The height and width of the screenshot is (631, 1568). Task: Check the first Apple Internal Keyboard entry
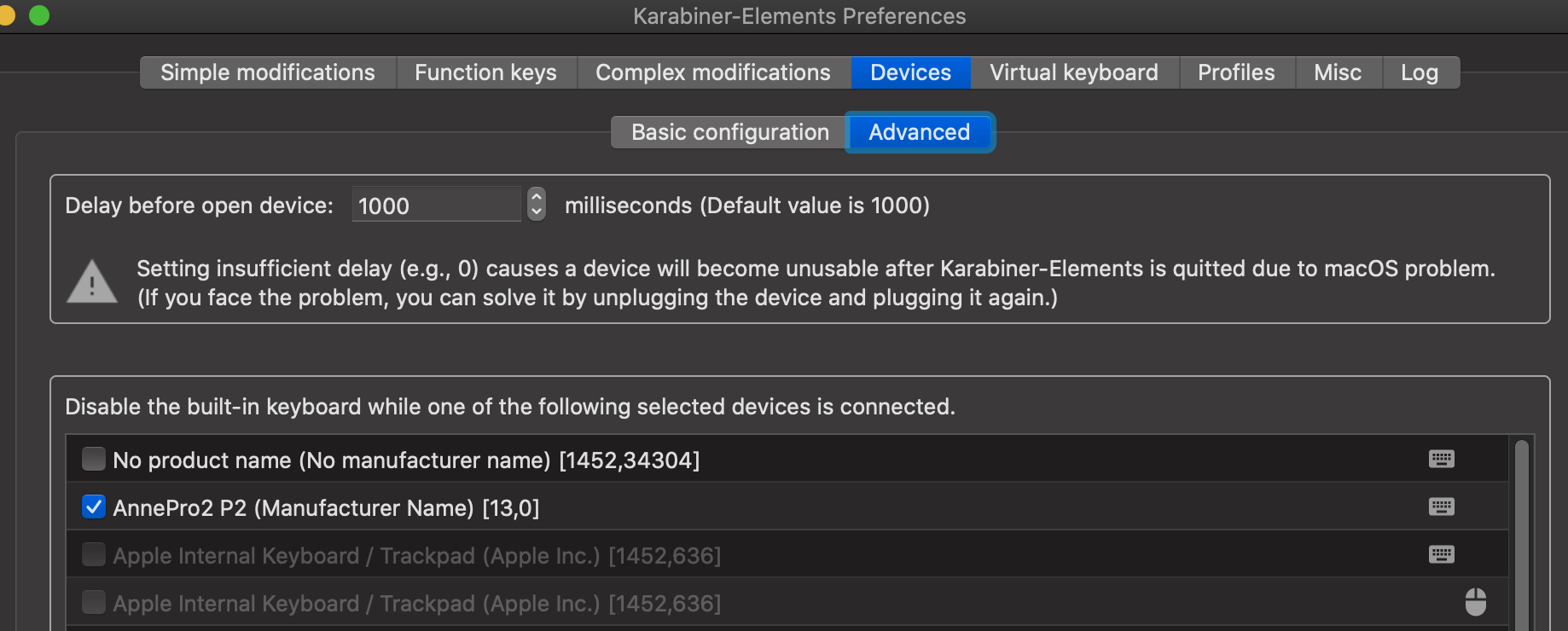(x=93, y=553)
